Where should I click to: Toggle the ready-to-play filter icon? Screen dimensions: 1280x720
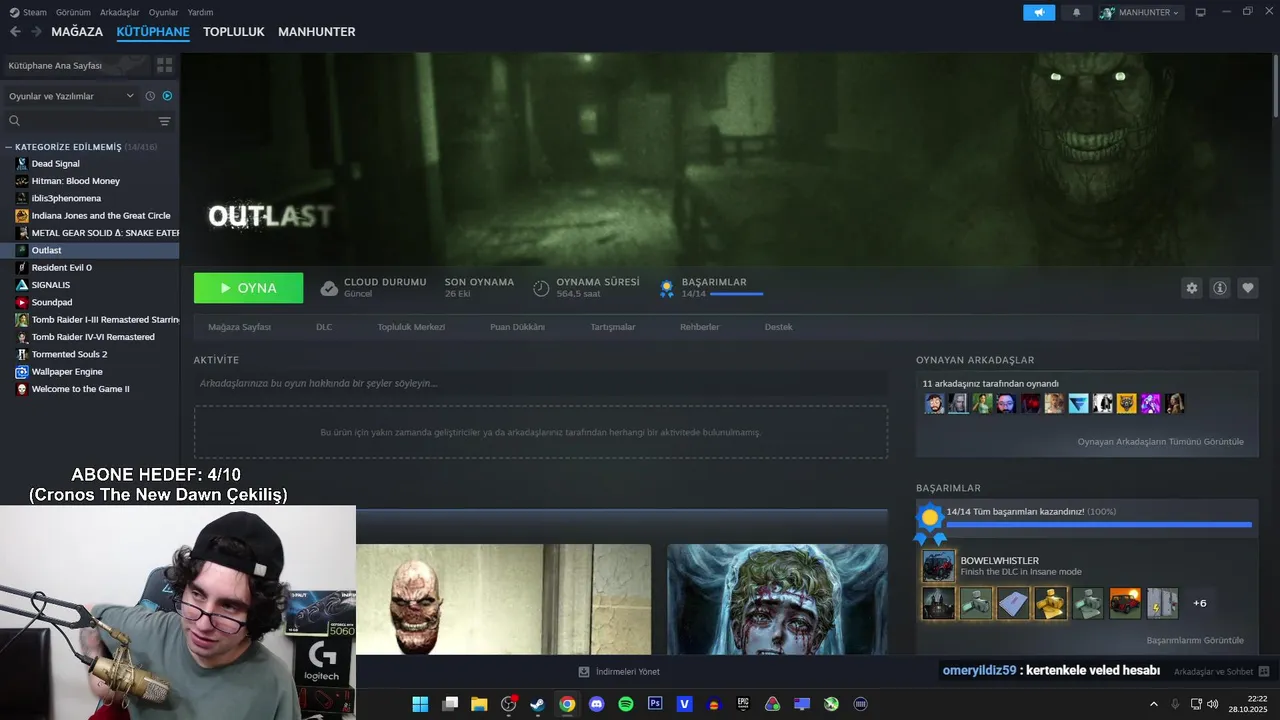coord(167,96)
